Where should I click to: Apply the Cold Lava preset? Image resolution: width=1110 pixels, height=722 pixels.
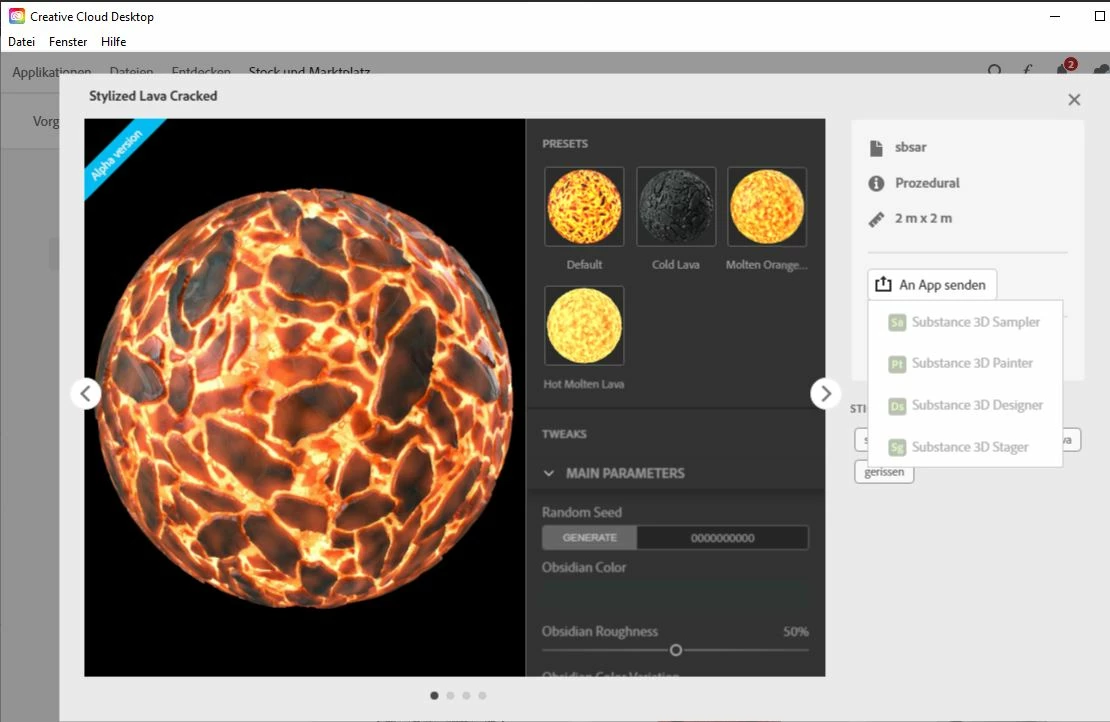click(676, 207)
